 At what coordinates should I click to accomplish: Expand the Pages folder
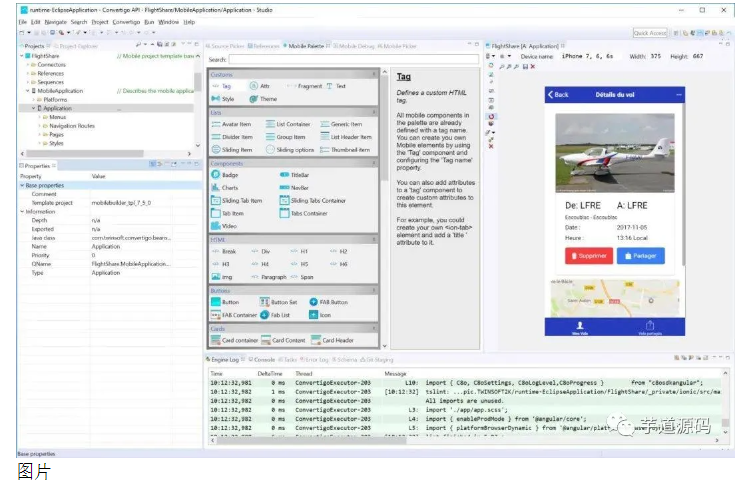[x=39, y=135]
